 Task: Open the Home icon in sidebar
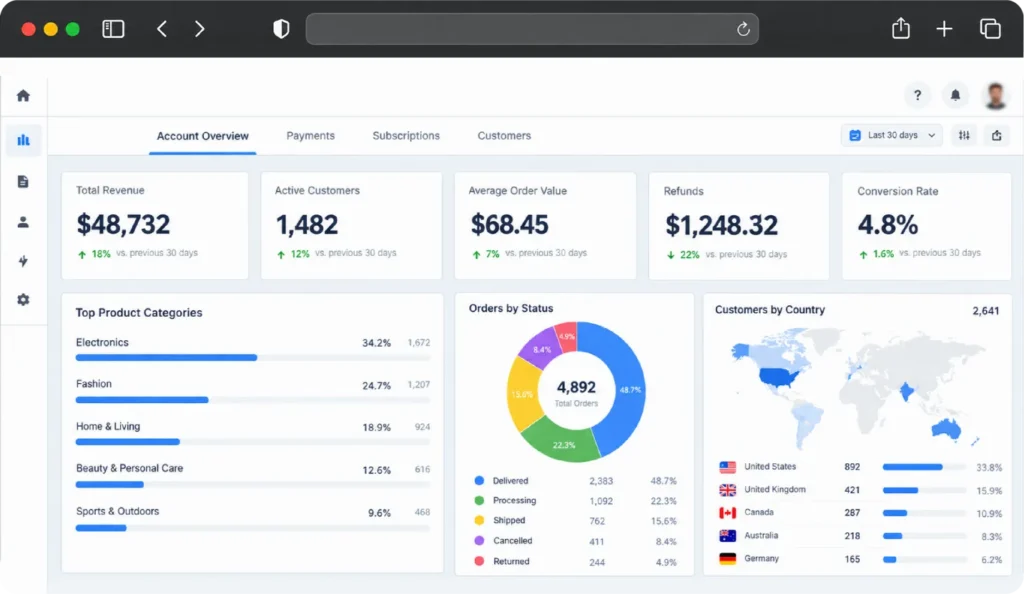click(x=24, y=96)
